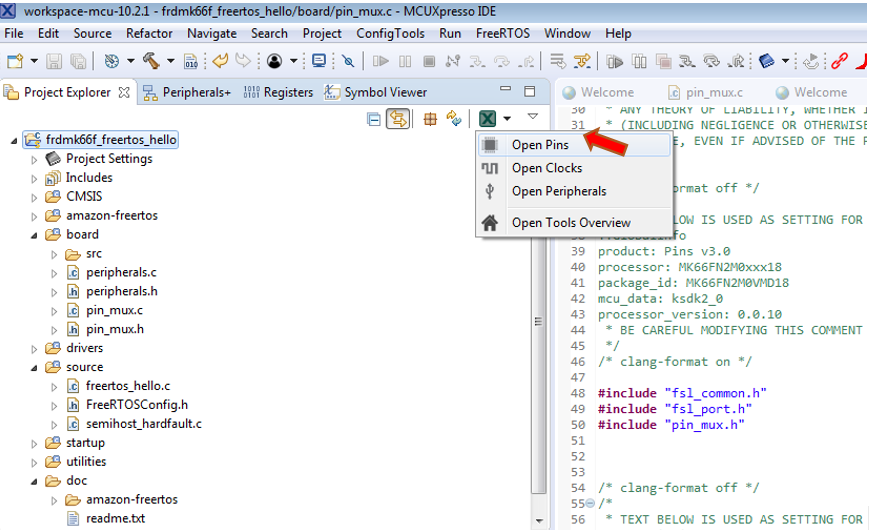Toggle the skip all breakpoints icon
Viewport: 869px width, 530px height.
348,61
